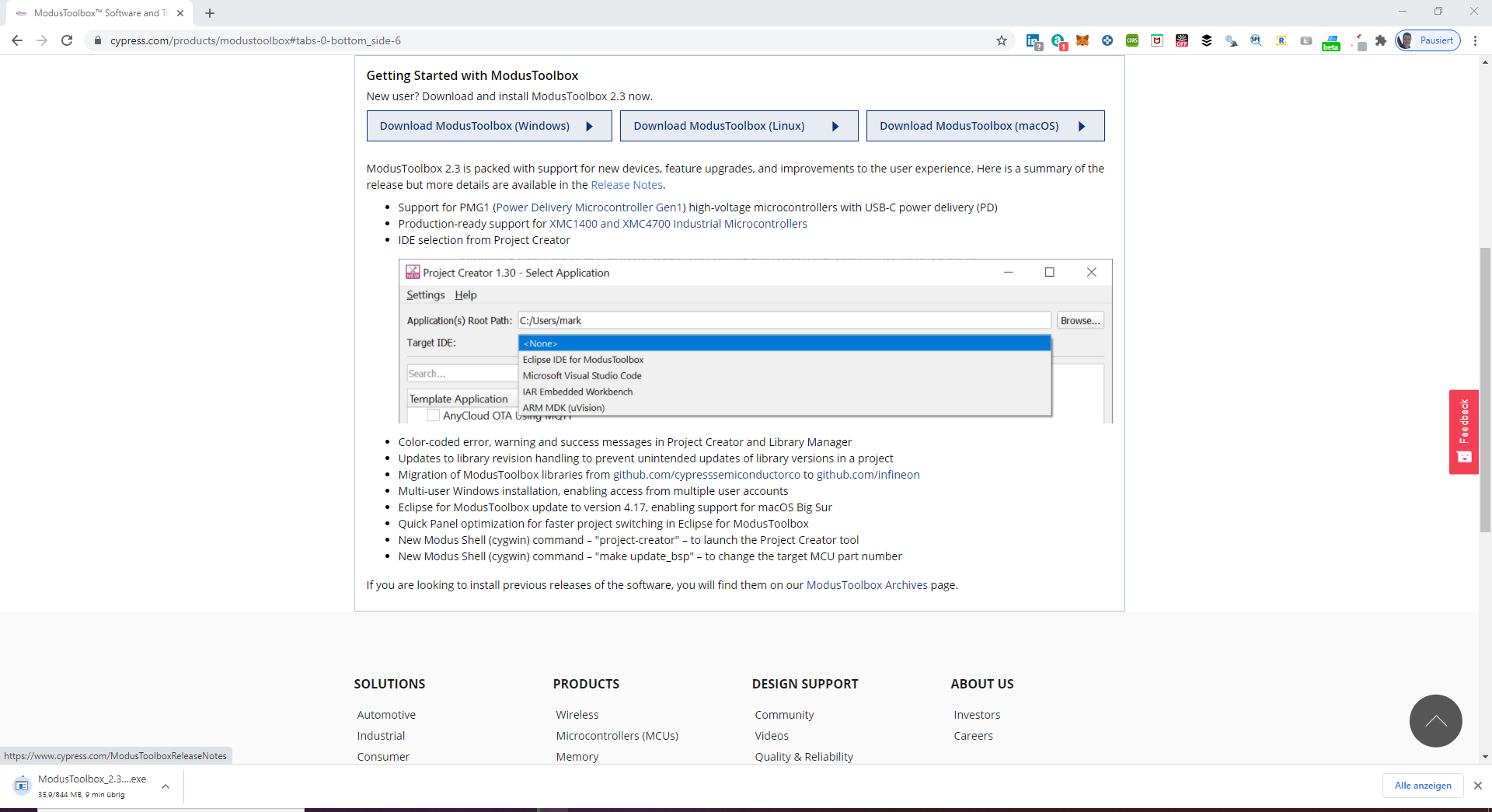Click the yellow R arrows extension icon
The image size is (1492, 812).
point(1281,40)
